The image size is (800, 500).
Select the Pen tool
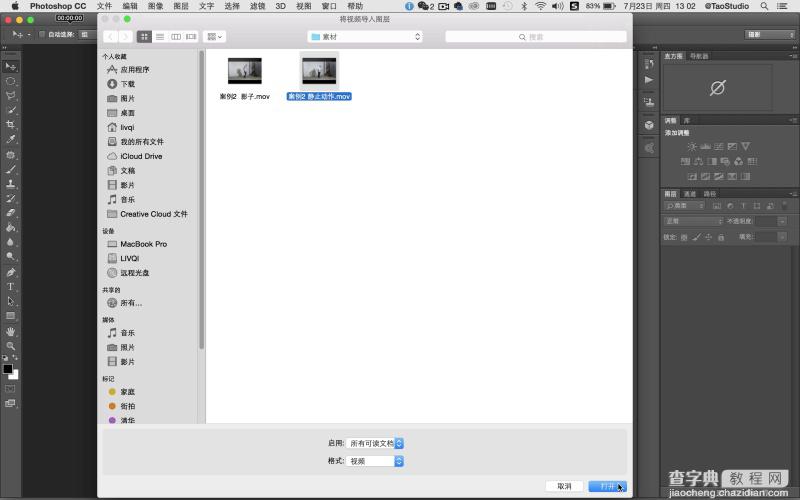[x=10, y=272]
